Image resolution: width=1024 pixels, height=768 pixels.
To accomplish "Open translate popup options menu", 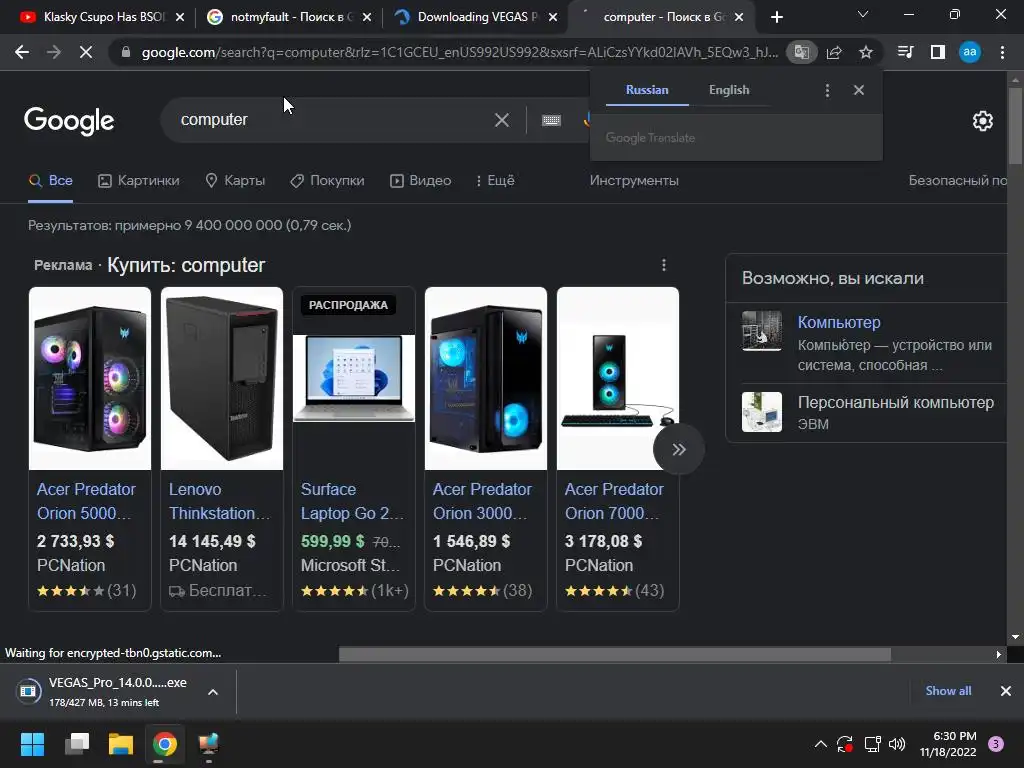I will tap(827, 90).
